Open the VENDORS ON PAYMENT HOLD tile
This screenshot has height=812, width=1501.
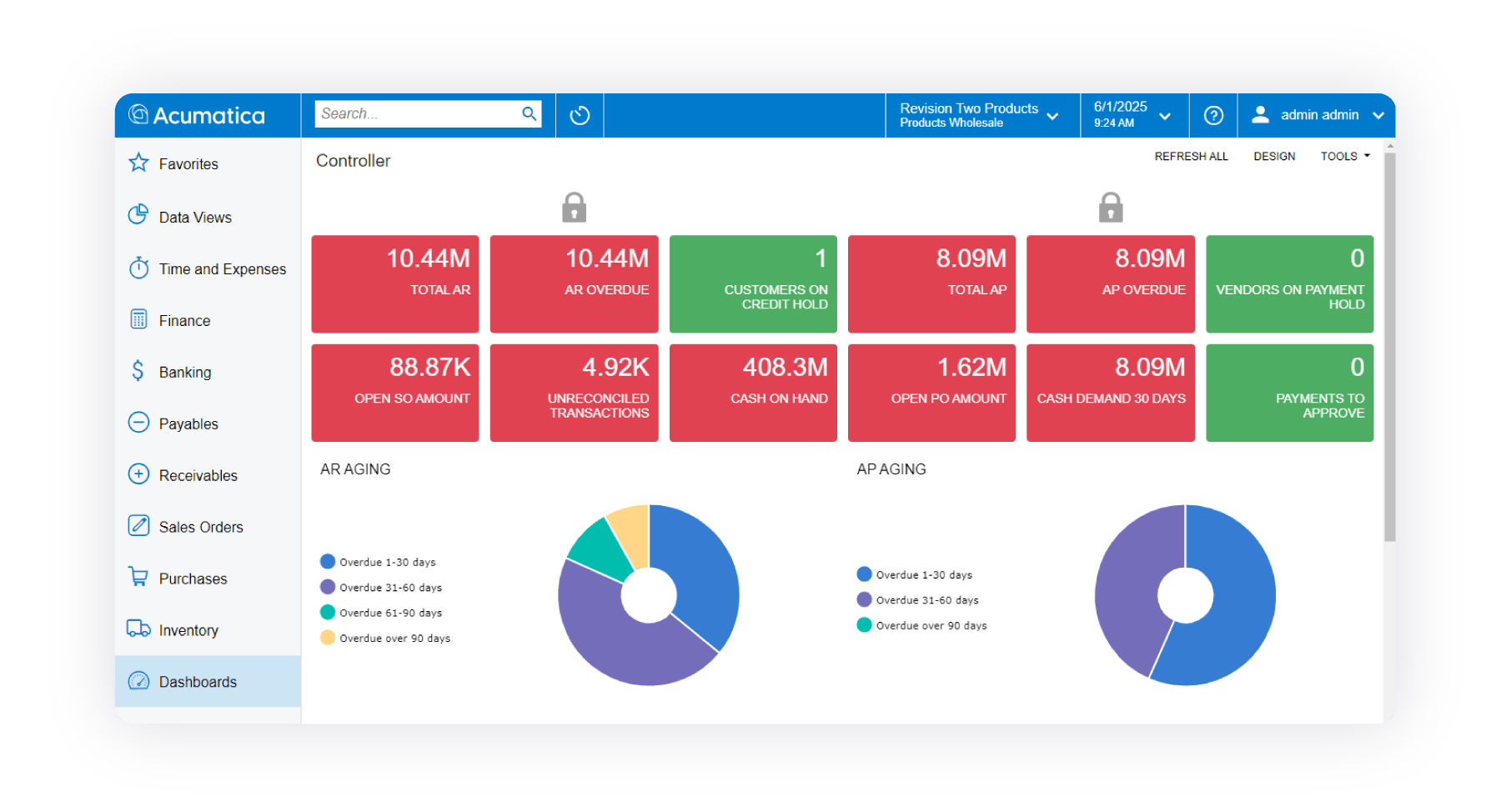pos(1289,283)
